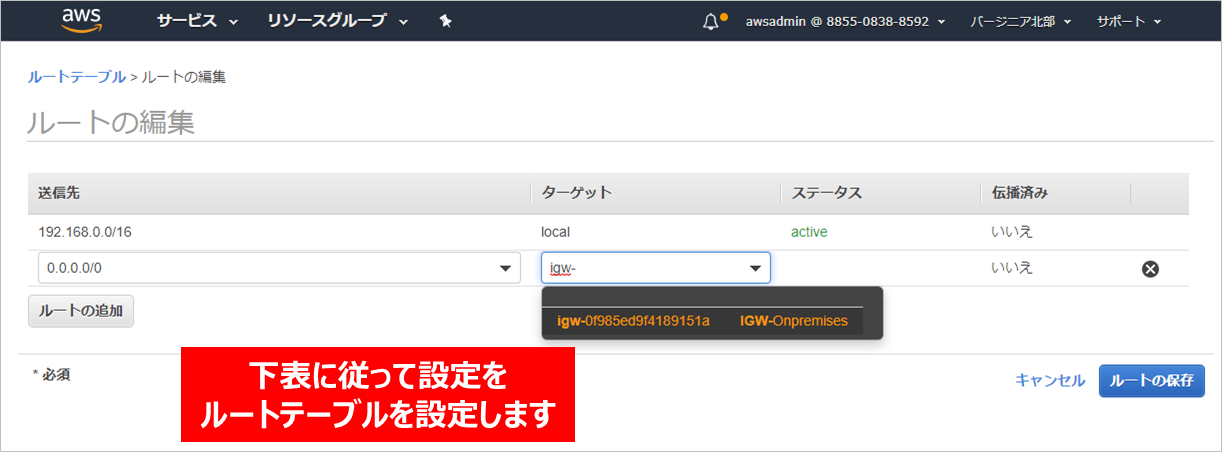Click the destination field dropdown arrow
The width and height of the screenshot is (1222, 452).
(x=503, y=268)
